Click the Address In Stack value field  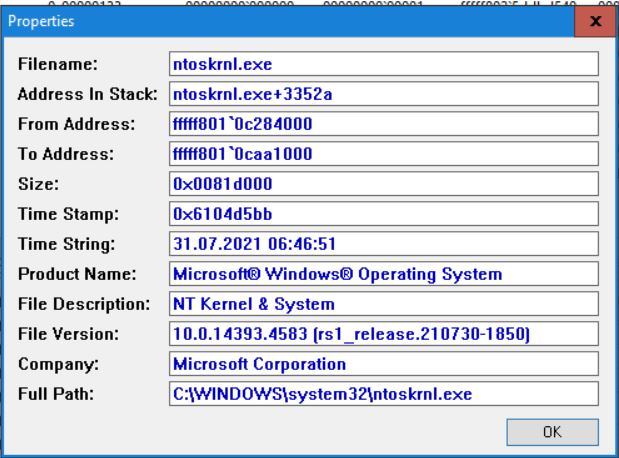tap(384, 94)
